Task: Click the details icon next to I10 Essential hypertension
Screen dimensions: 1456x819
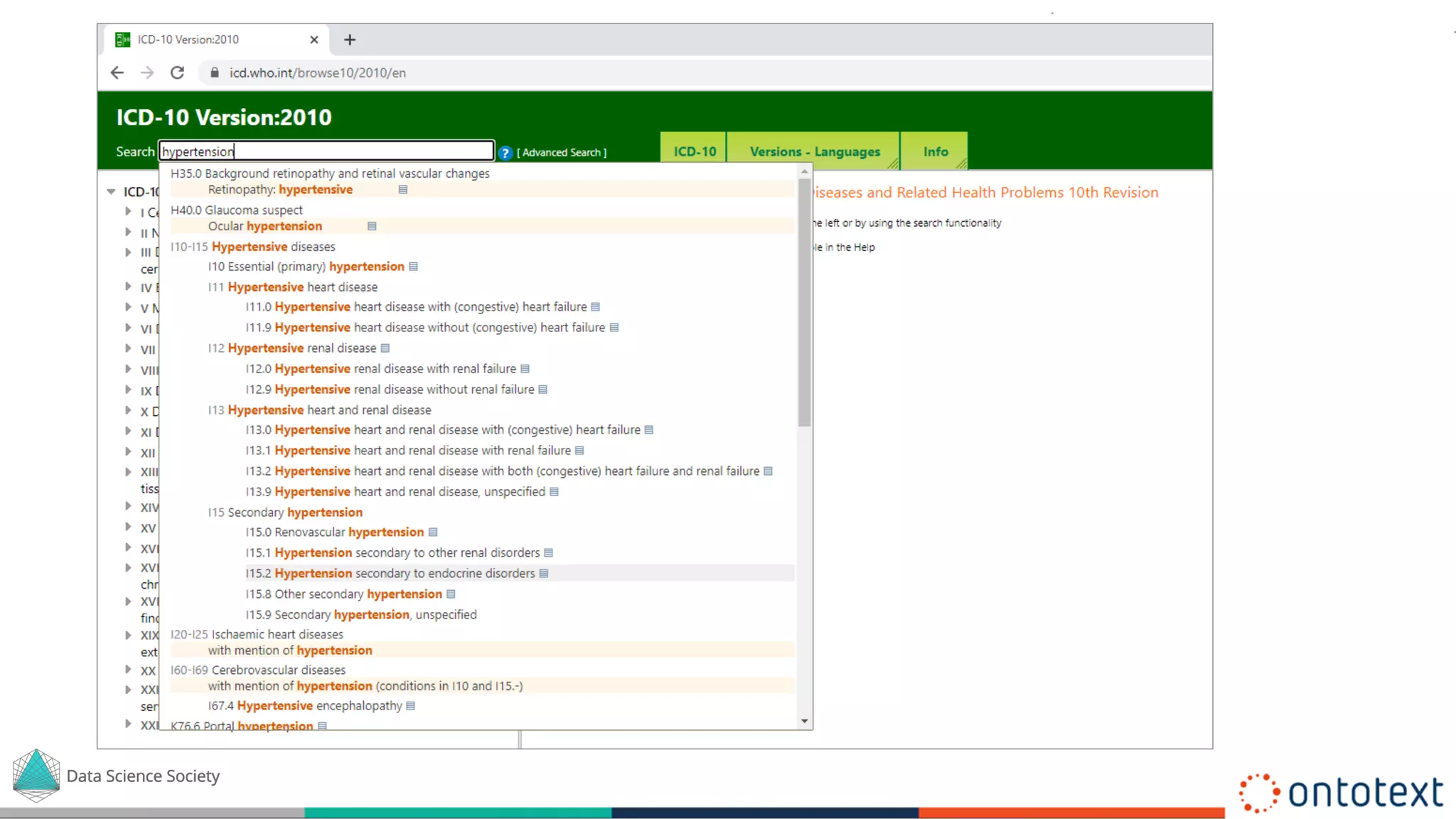Action: tap(413, 267)
